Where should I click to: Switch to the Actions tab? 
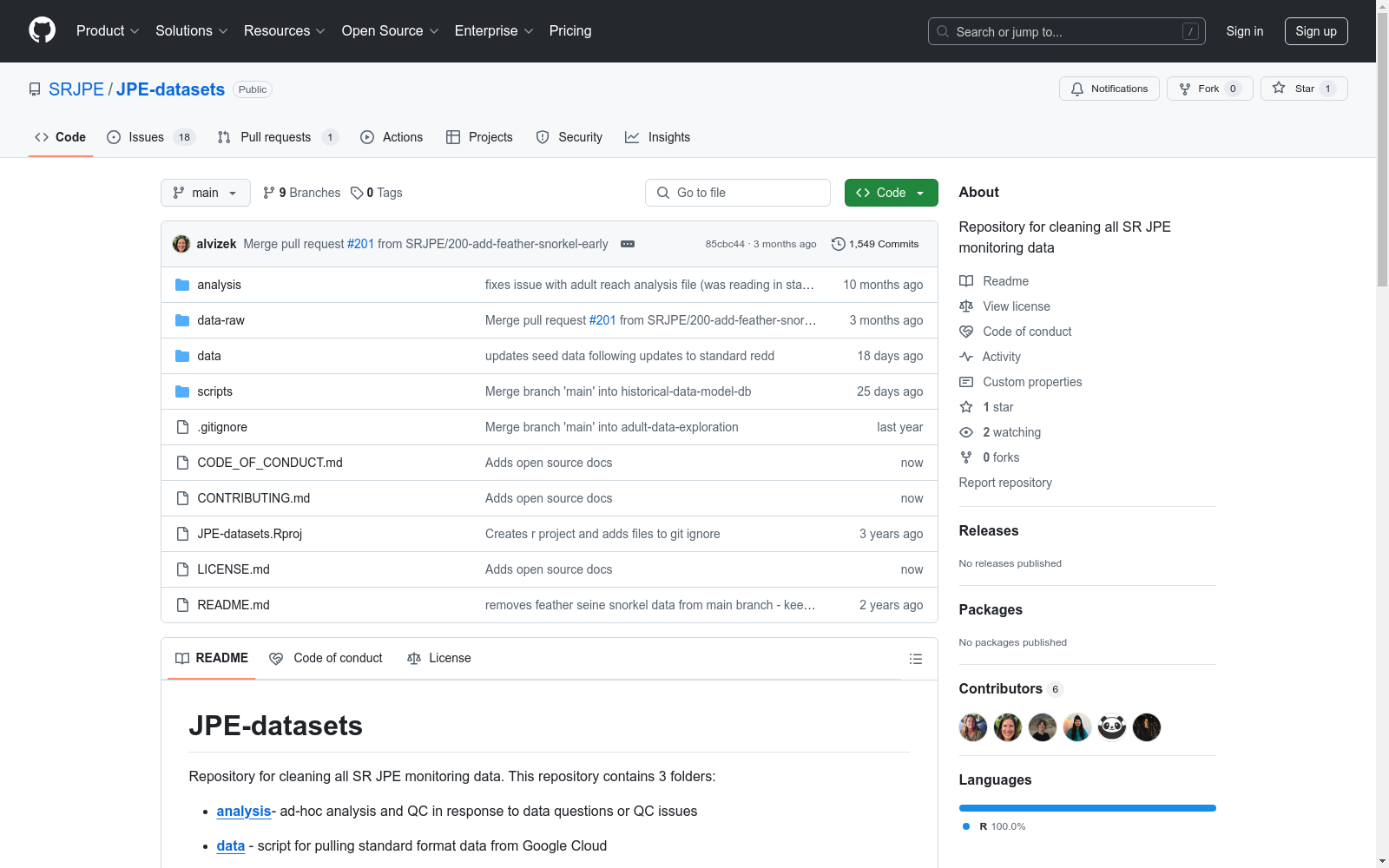click(392, 137)
